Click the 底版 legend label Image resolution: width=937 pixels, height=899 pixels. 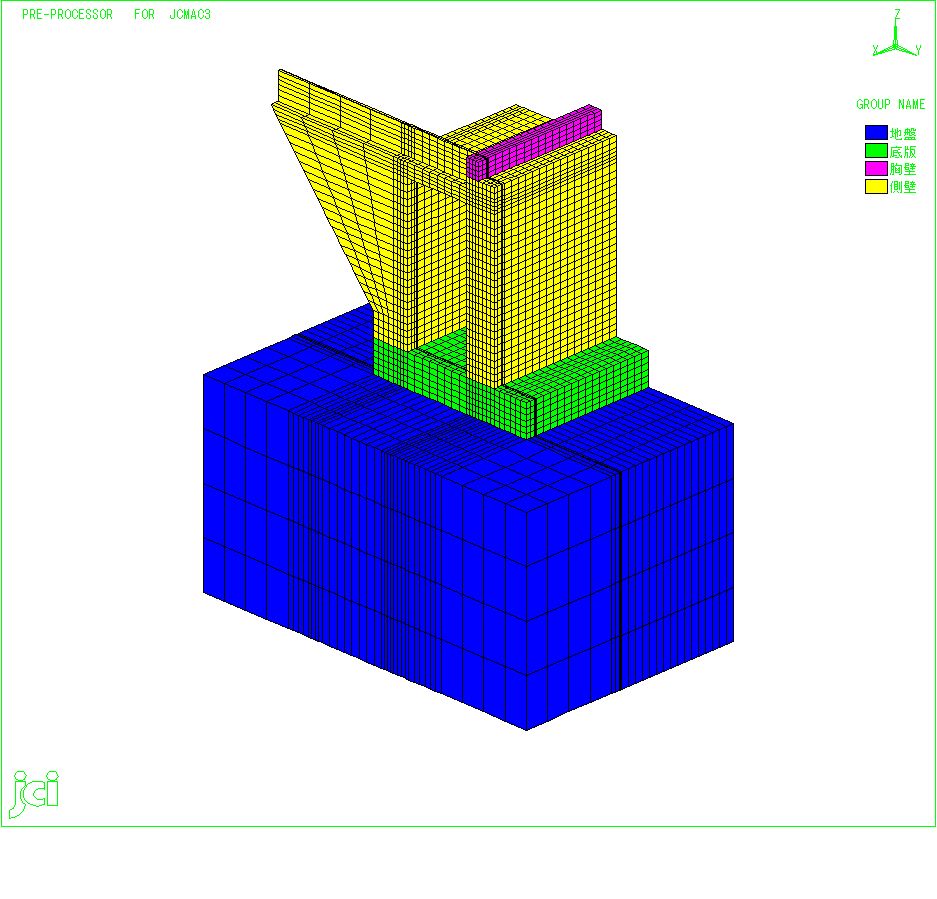[903, 151]
